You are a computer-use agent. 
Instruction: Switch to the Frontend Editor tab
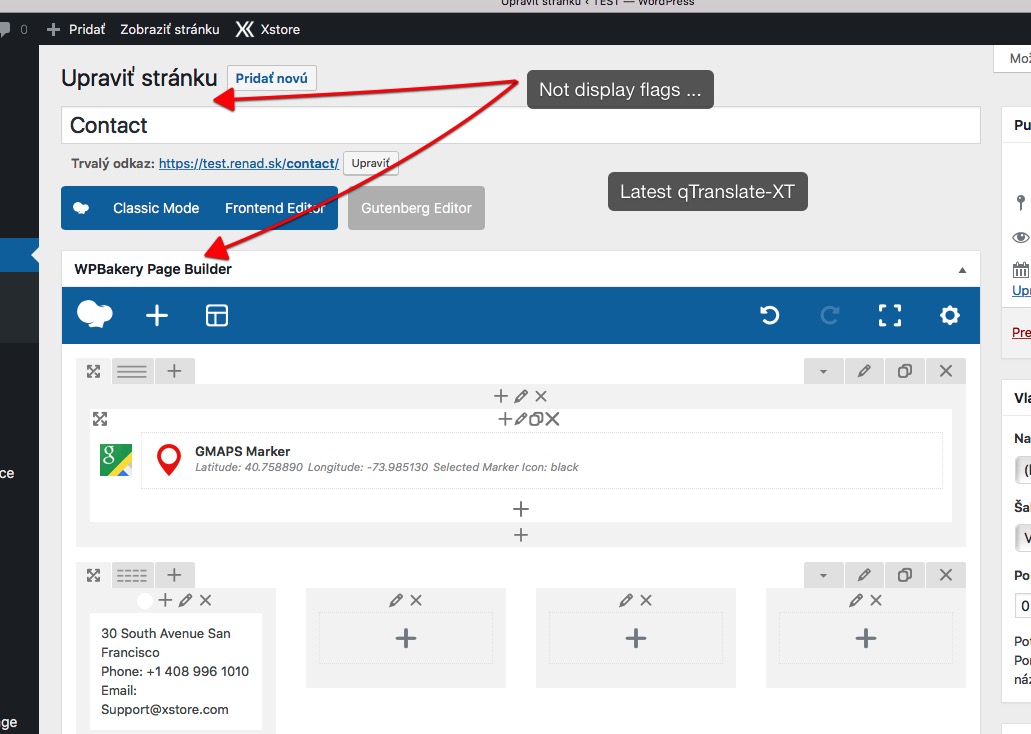pyautogui.click(x=275, y=208)
